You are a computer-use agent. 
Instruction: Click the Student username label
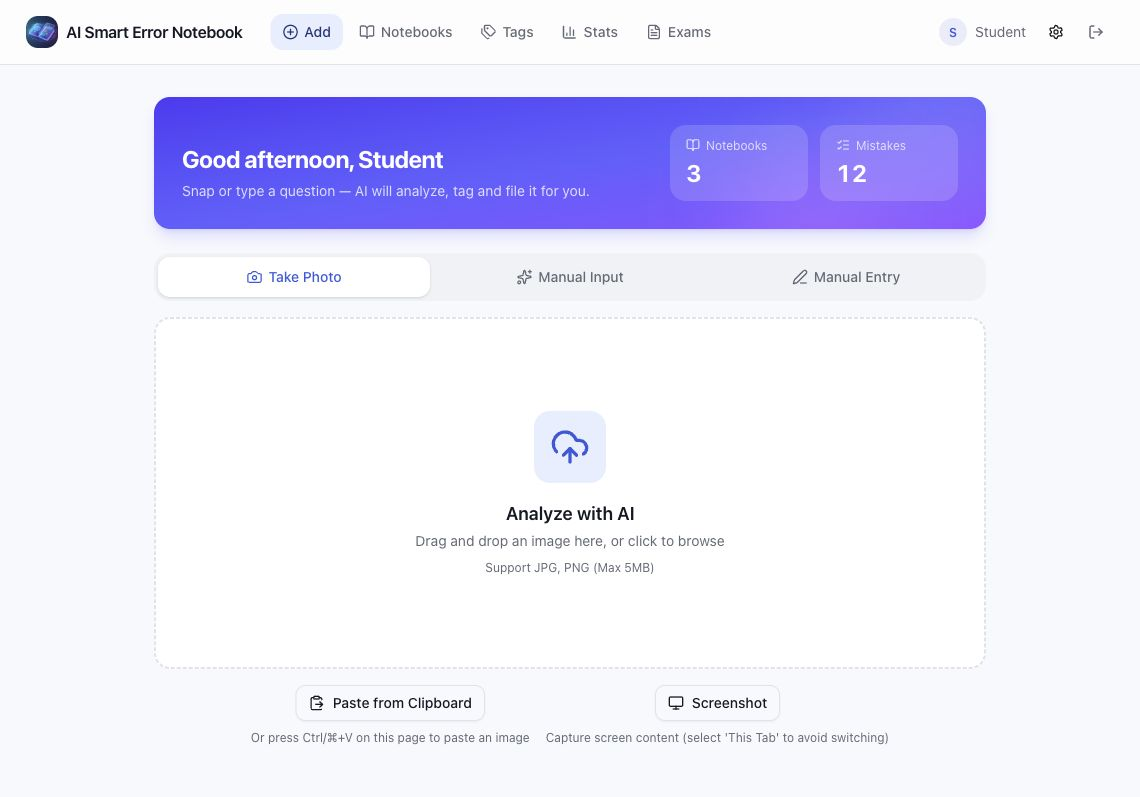(x=1000, y=32)
